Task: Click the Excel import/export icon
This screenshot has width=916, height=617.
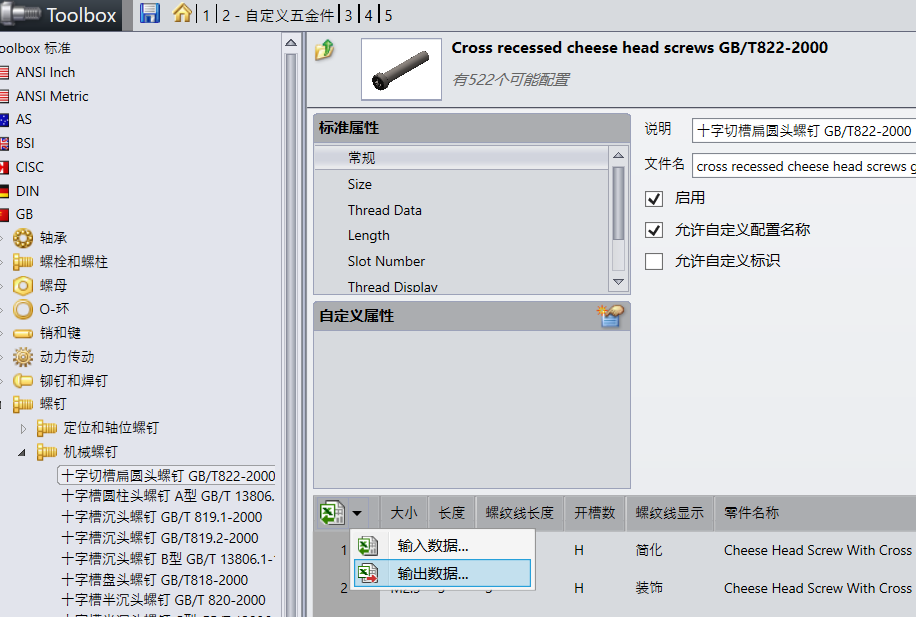Action: pos(332,513)
